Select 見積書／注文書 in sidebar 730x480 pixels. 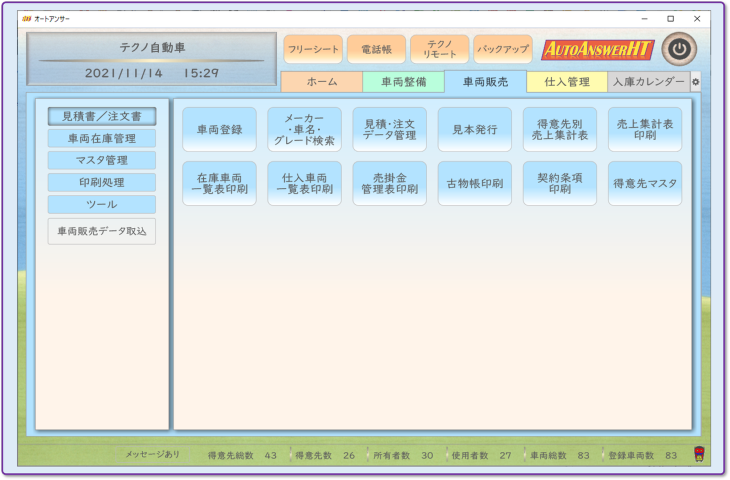coord(101,116)
